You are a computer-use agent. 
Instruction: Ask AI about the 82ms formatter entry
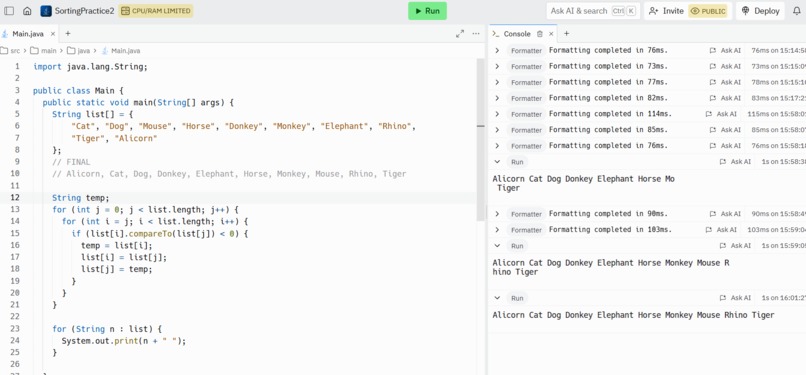coord(725,98)
